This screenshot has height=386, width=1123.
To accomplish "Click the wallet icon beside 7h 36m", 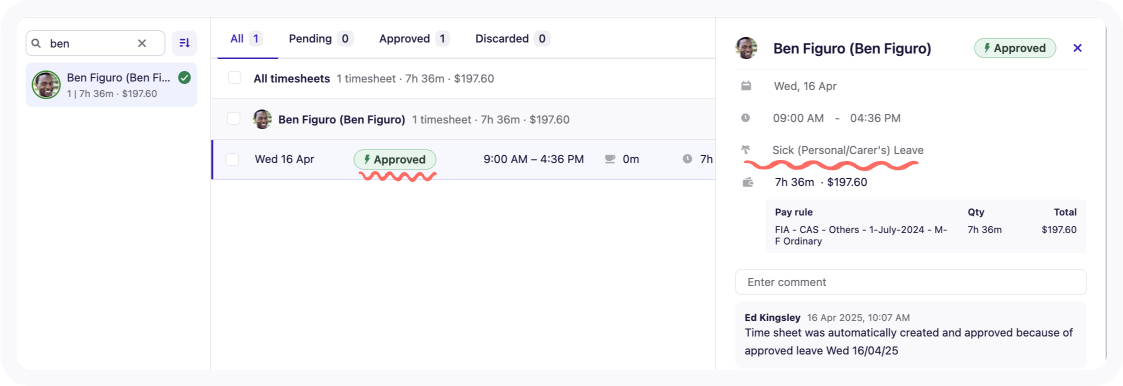I will point(748,182).
